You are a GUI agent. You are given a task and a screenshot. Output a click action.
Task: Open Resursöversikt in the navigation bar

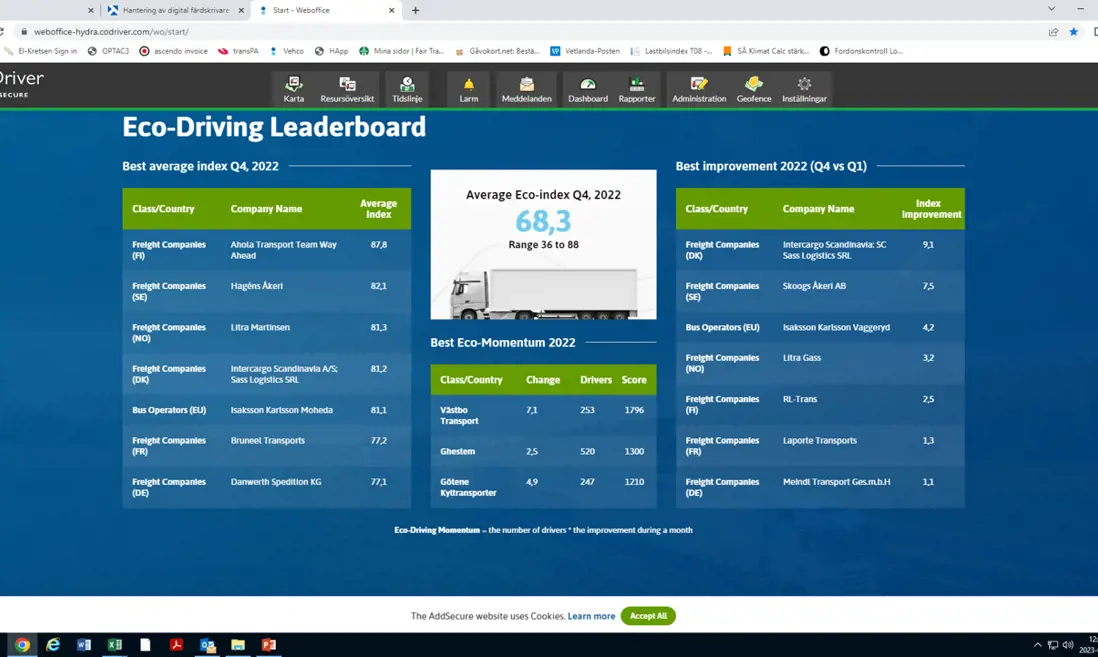347,89
